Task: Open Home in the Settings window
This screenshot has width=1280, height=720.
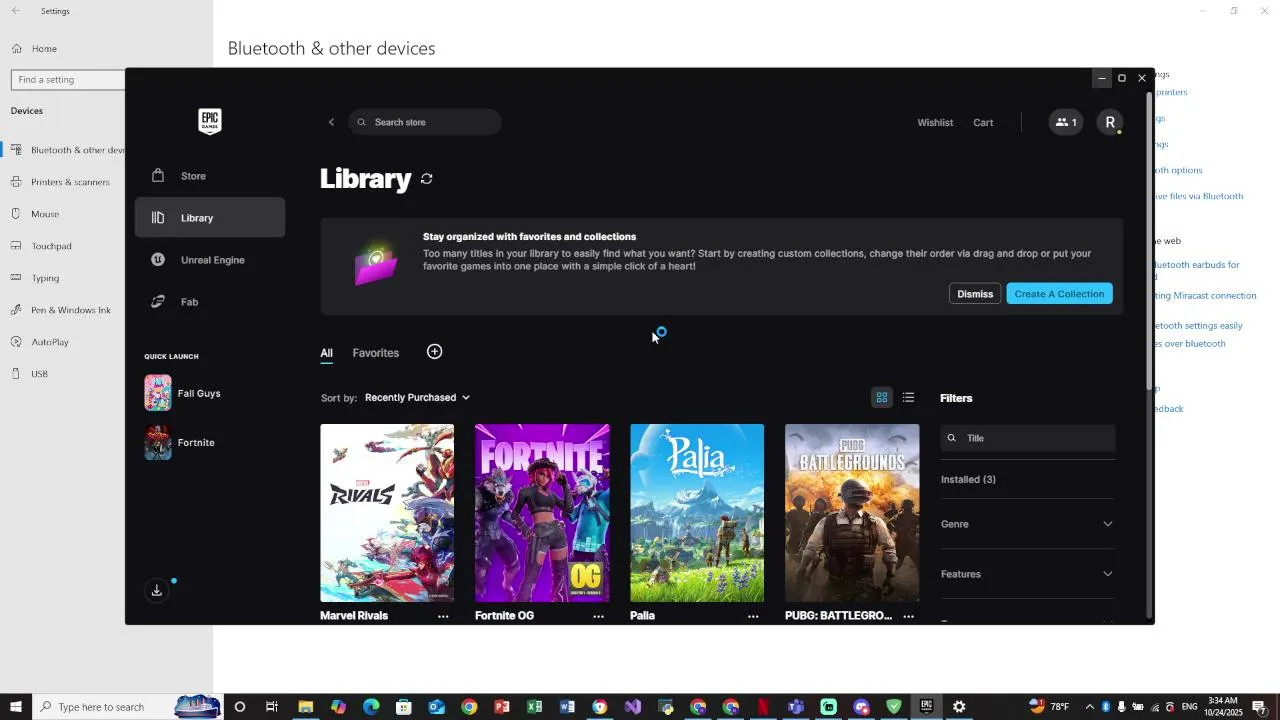Action: click(x=43, y=49)
